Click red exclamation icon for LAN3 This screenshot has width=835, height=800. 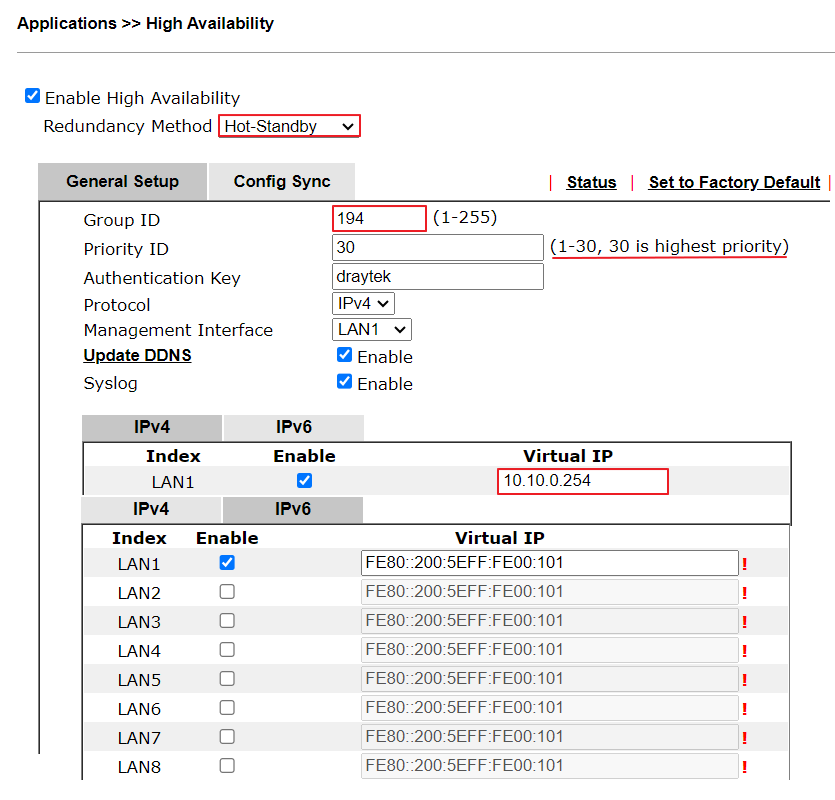tap(744, 622)
